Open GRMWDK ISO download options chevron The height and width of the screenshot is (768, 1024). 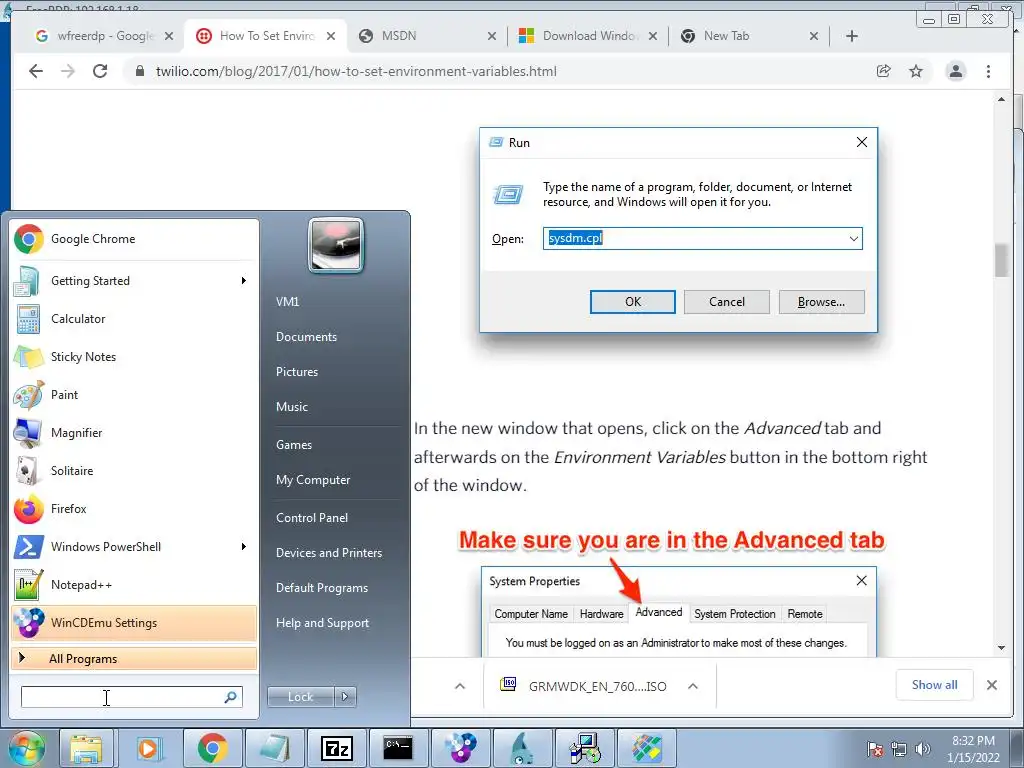(693, 686)
